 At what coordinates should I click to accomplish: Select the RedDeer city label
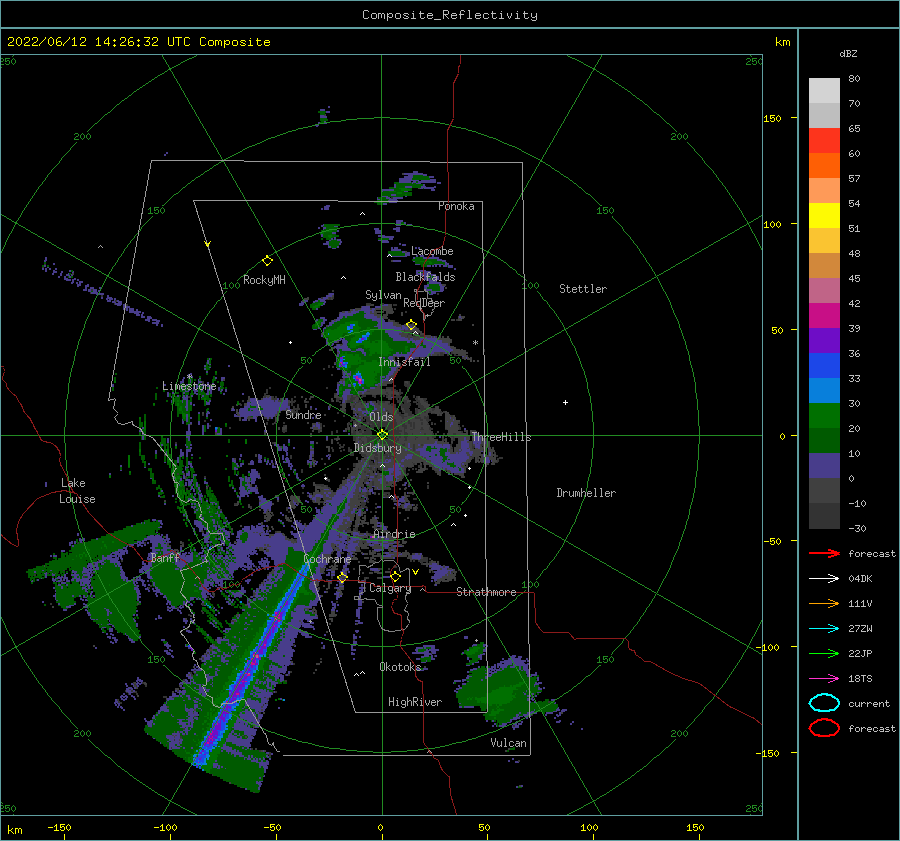click(x=424, y=303)
